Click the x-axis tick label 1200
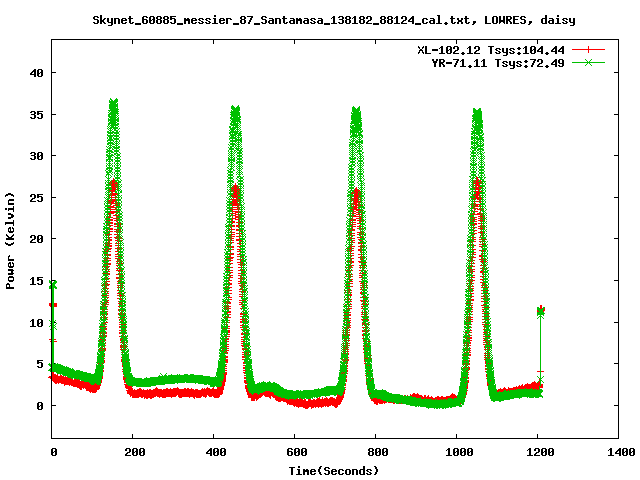The height and width of the screenshot is (480, 640). click(x=540, y=452)
